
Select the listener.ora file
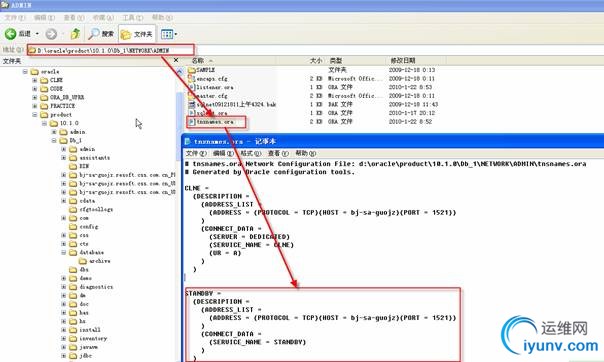(x=211, y=87)
